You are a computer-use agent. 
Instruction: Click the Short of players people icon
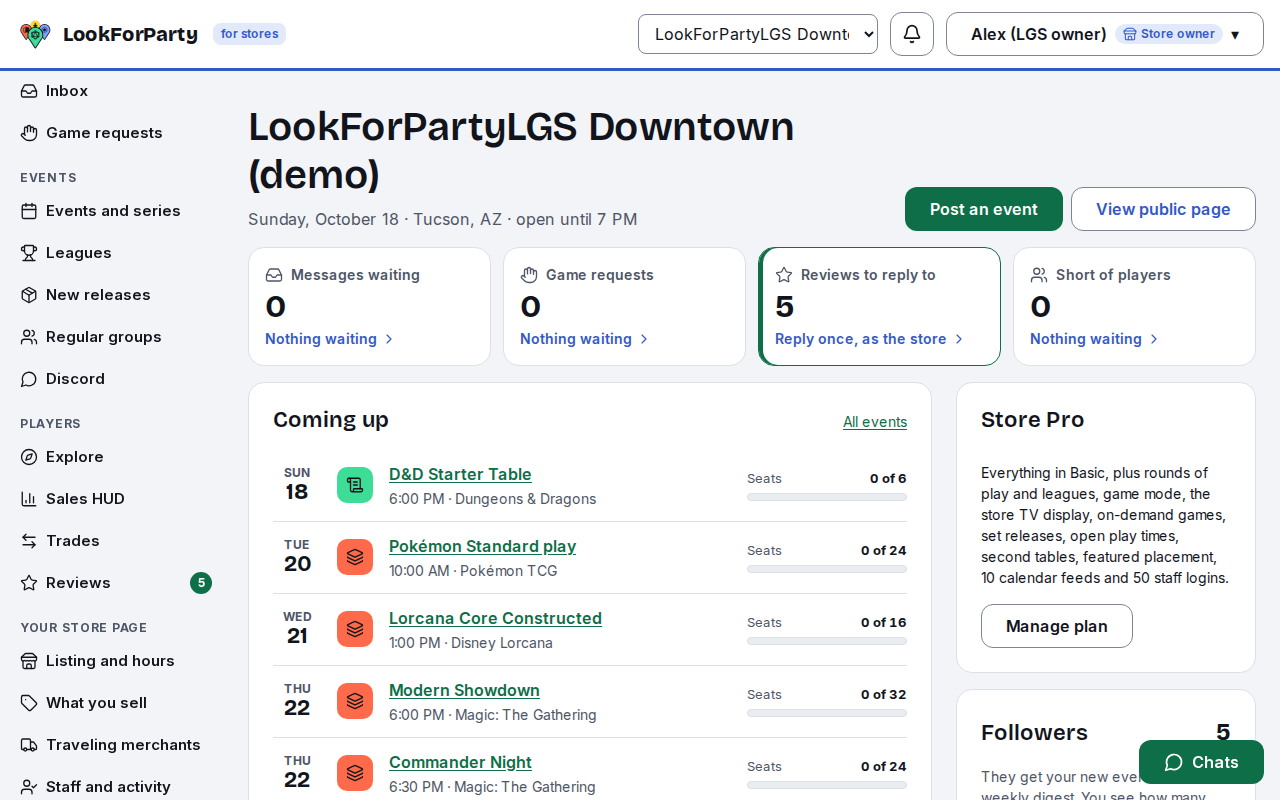tap(1039, 275)
